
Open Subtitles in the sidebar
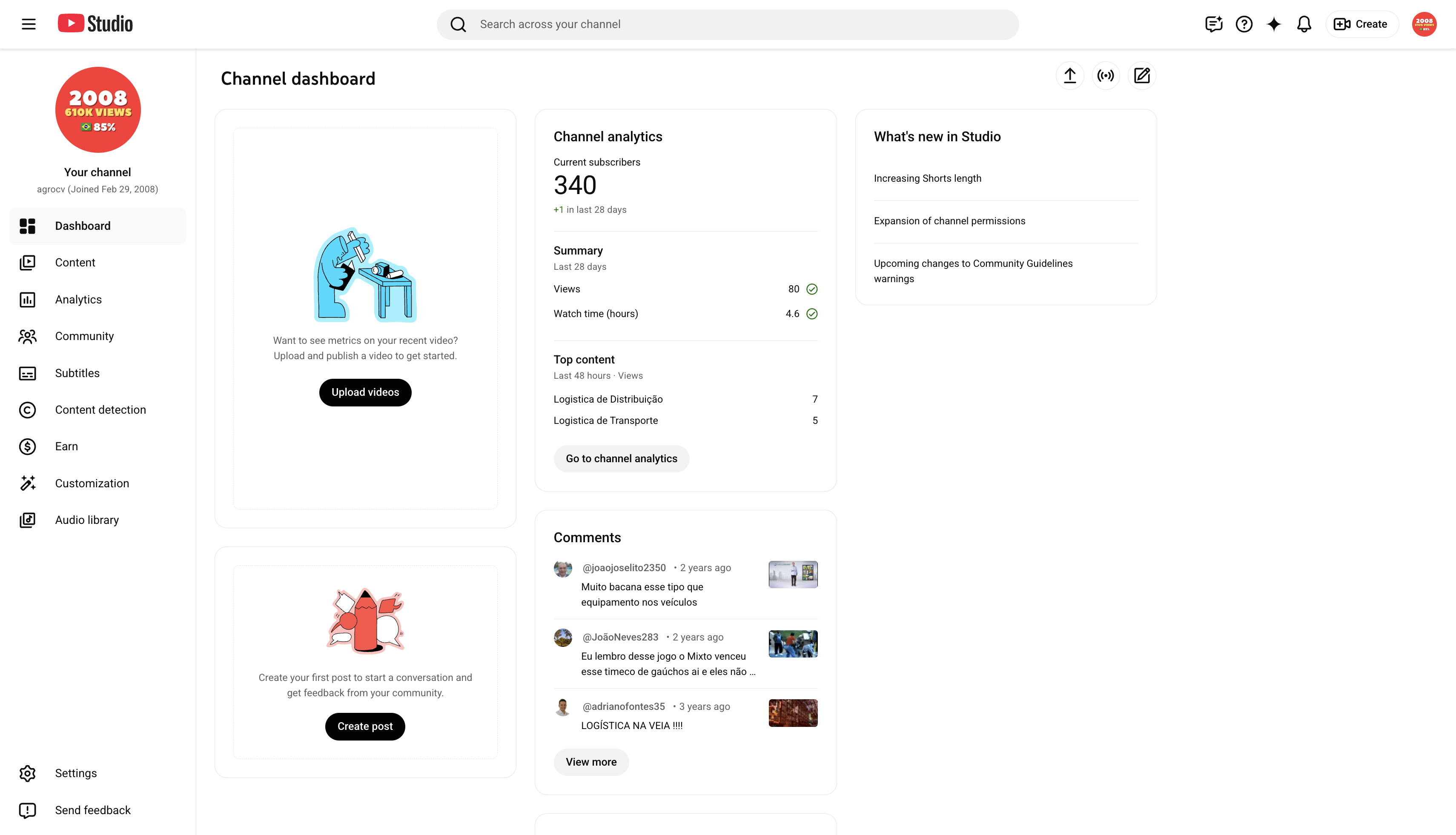pos(97,373)
